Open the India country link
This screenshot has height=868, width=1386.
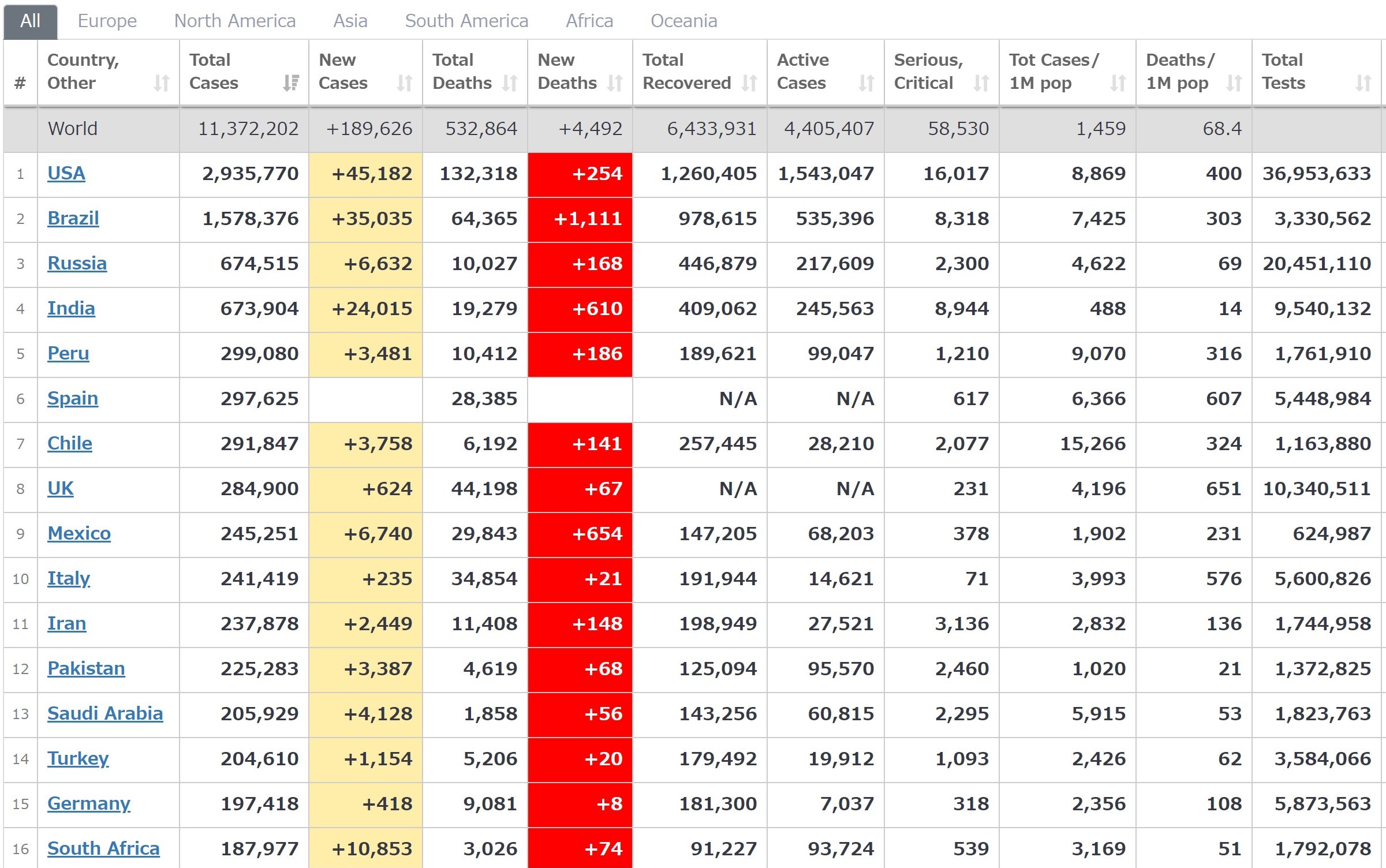(x=71, y=308)
